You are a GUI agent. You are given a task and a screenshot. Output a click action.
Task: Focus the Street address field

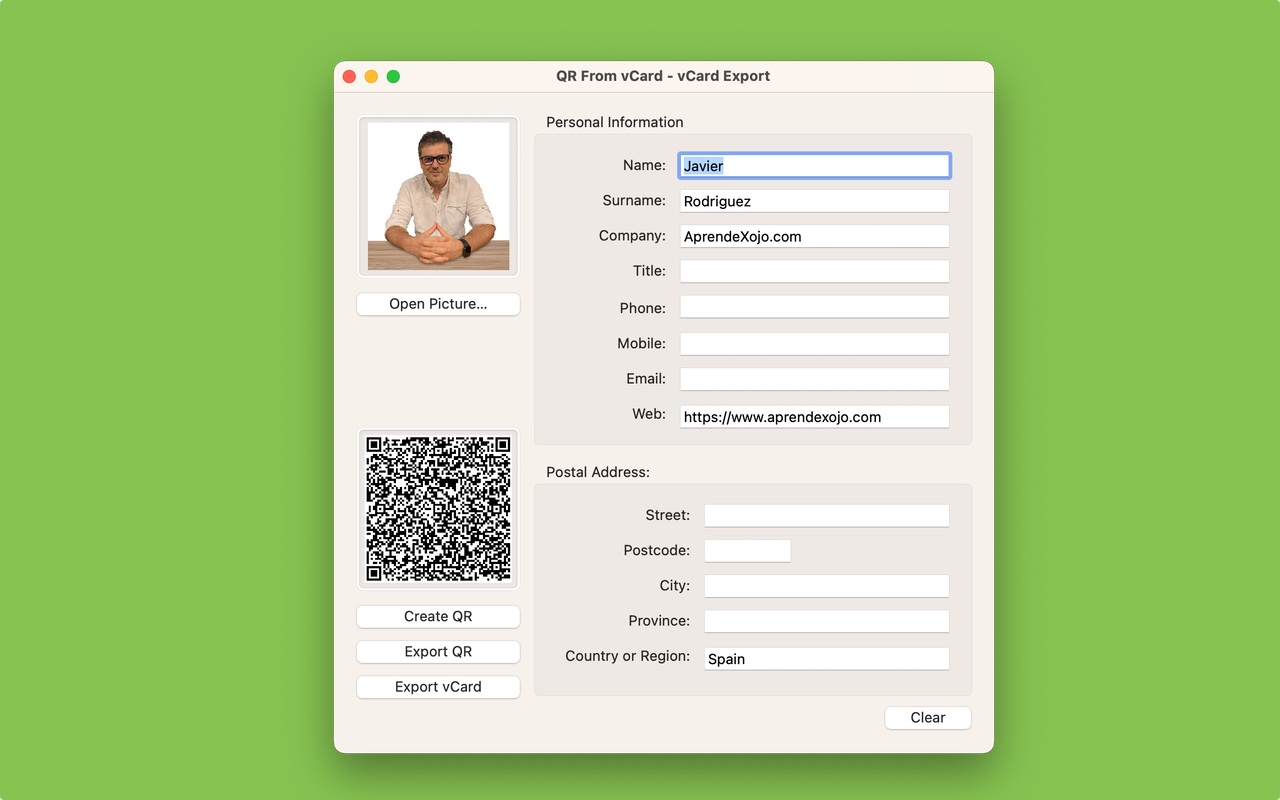(x=826, y=515)
